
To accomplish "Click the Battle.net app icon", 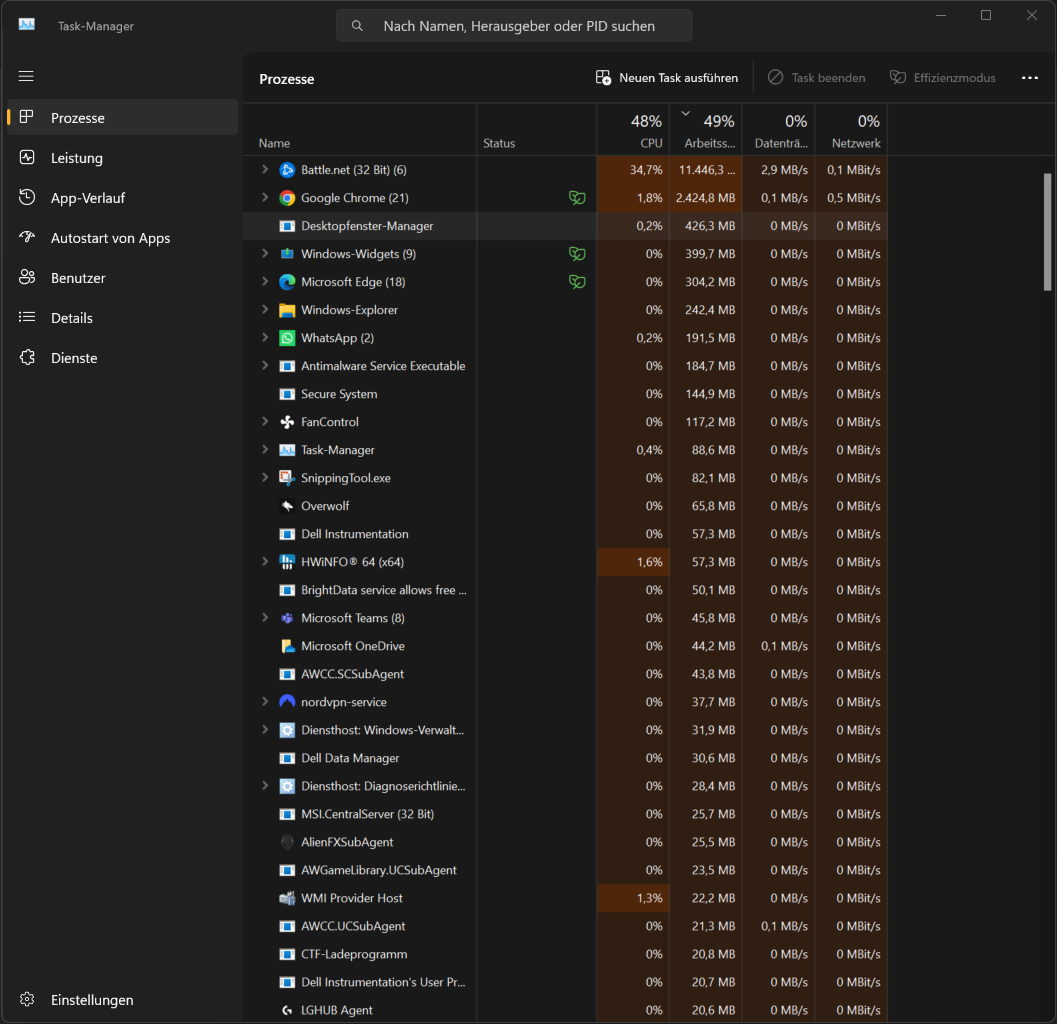I will pos(287,170).
